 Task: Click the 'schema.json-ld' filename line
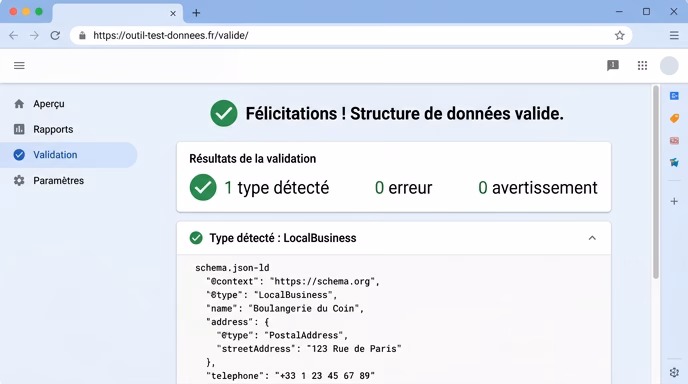click(x=232, y=268)
